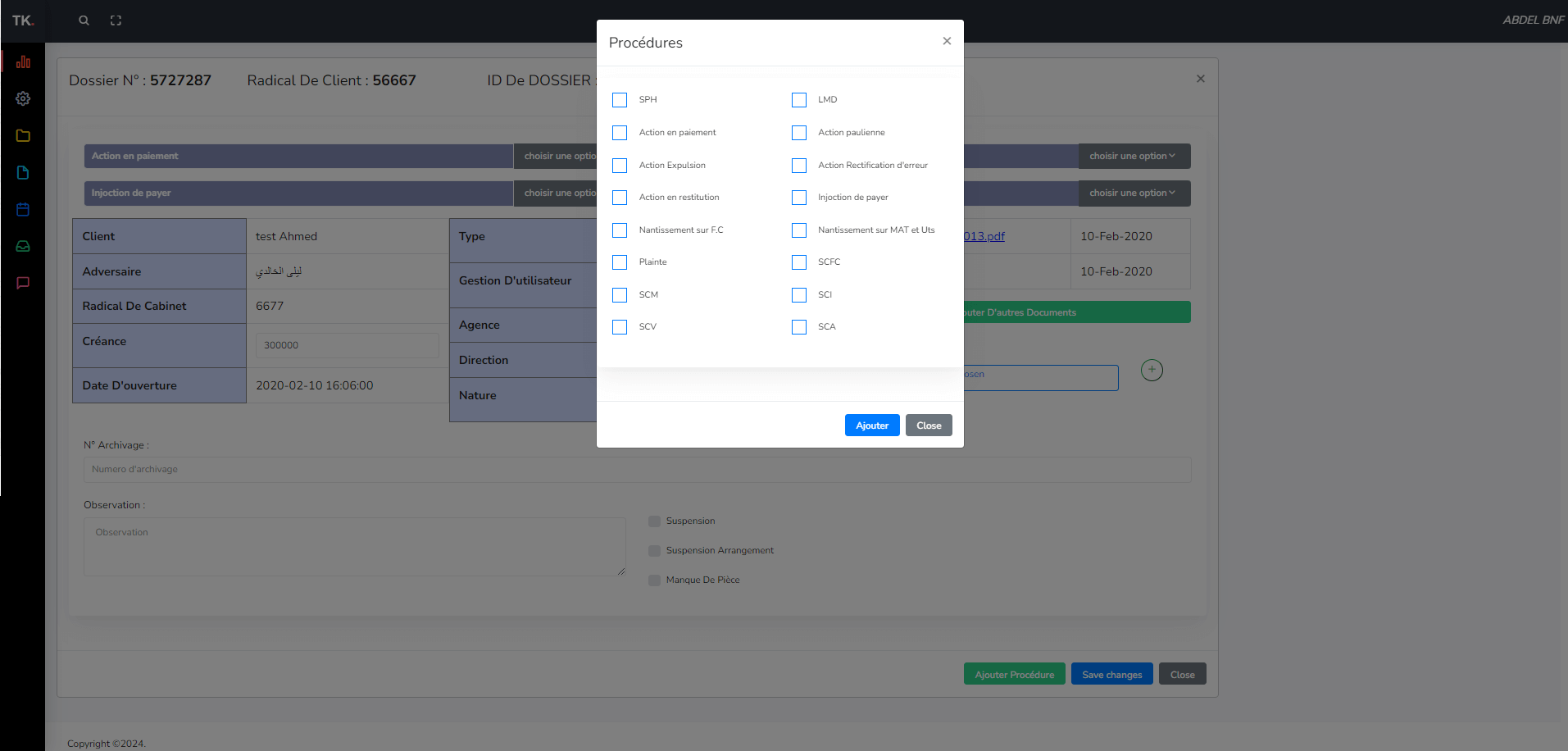
Task: Close the Procédures dialog with X
Action: point(947,41)
